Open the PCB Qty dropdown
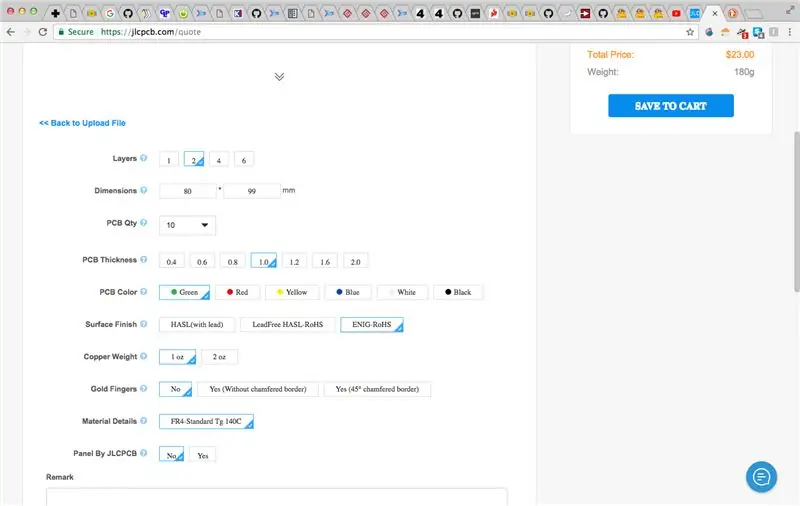This screenshot has width=800, height=506. pos(187,225)
